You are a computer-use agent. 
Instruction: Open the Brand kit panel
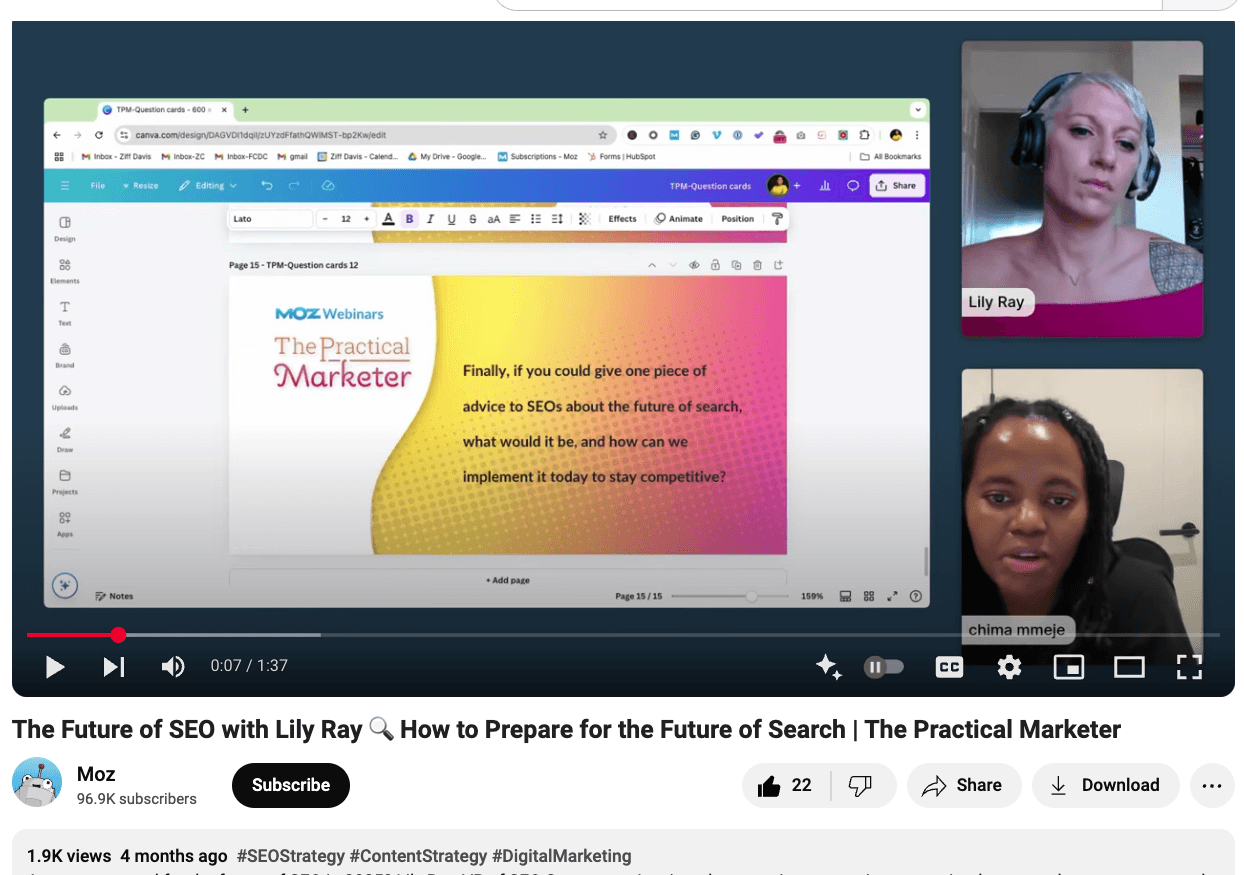coord(64,356)
